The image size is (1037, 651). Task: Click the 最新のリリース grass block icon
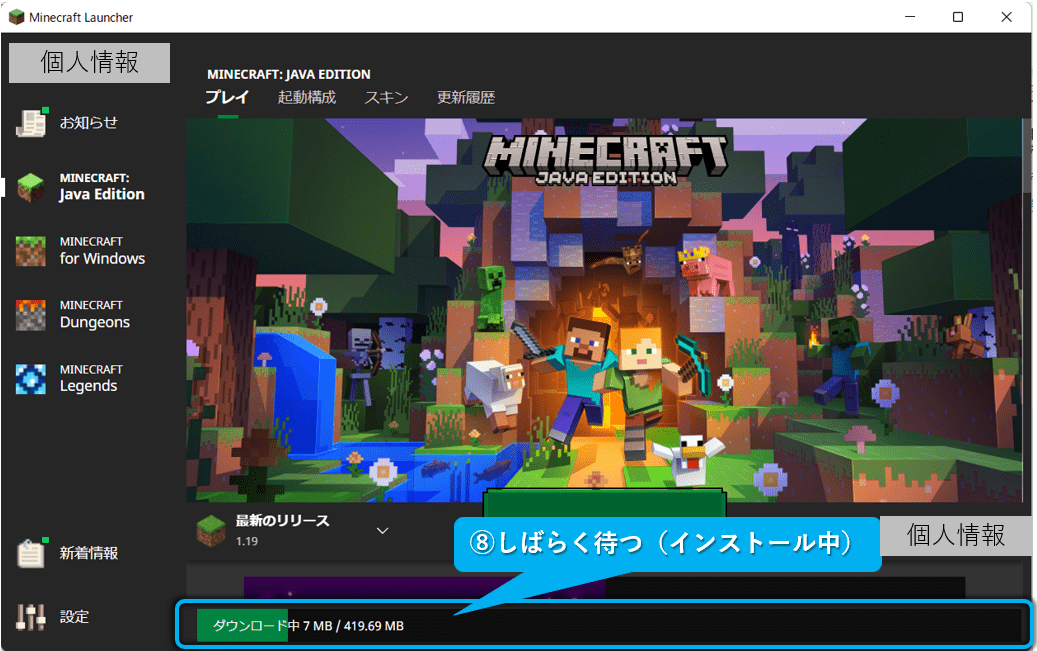(x=212, y=531)
